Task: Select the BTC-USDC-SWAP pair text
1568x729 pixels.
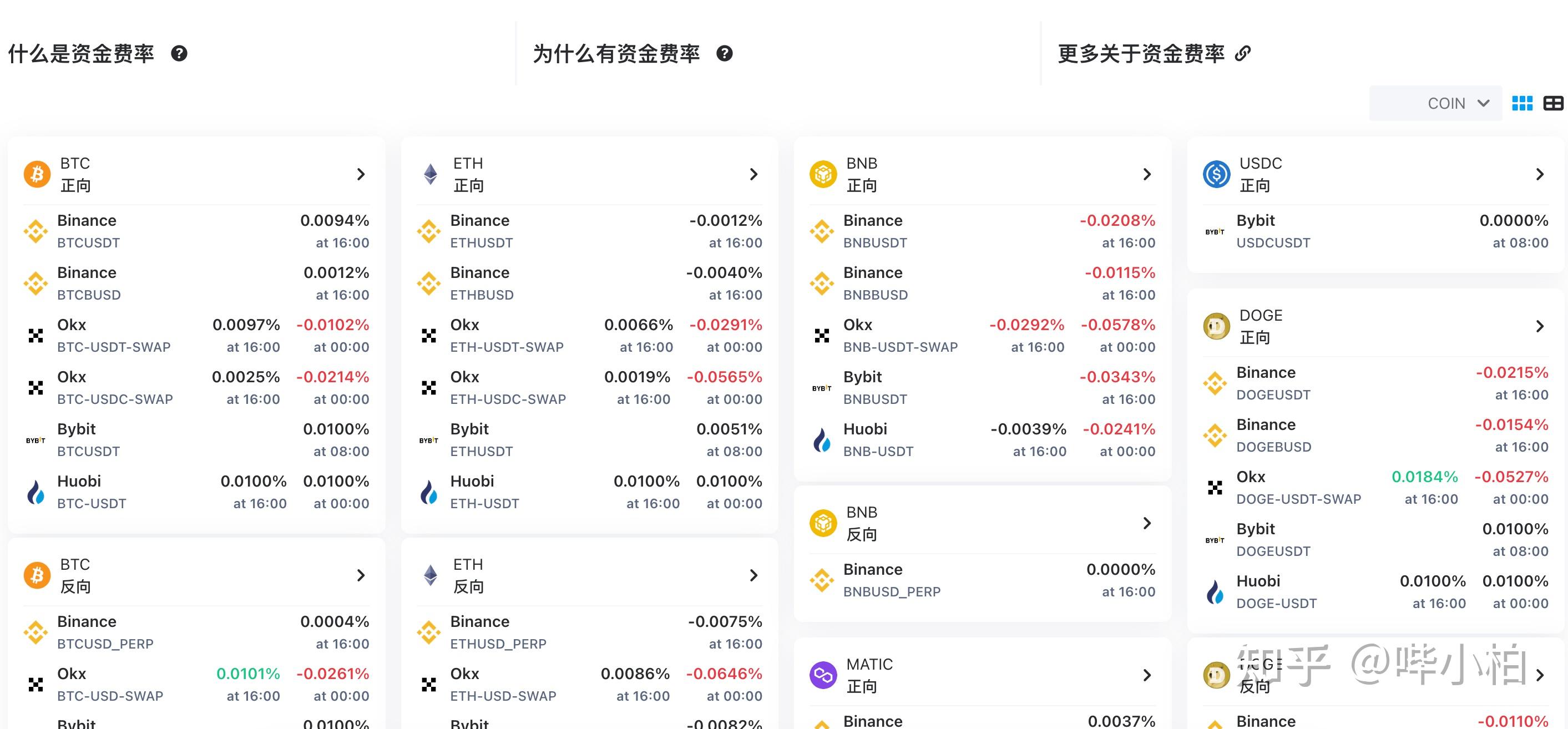Action: click(x=115, y=399)
